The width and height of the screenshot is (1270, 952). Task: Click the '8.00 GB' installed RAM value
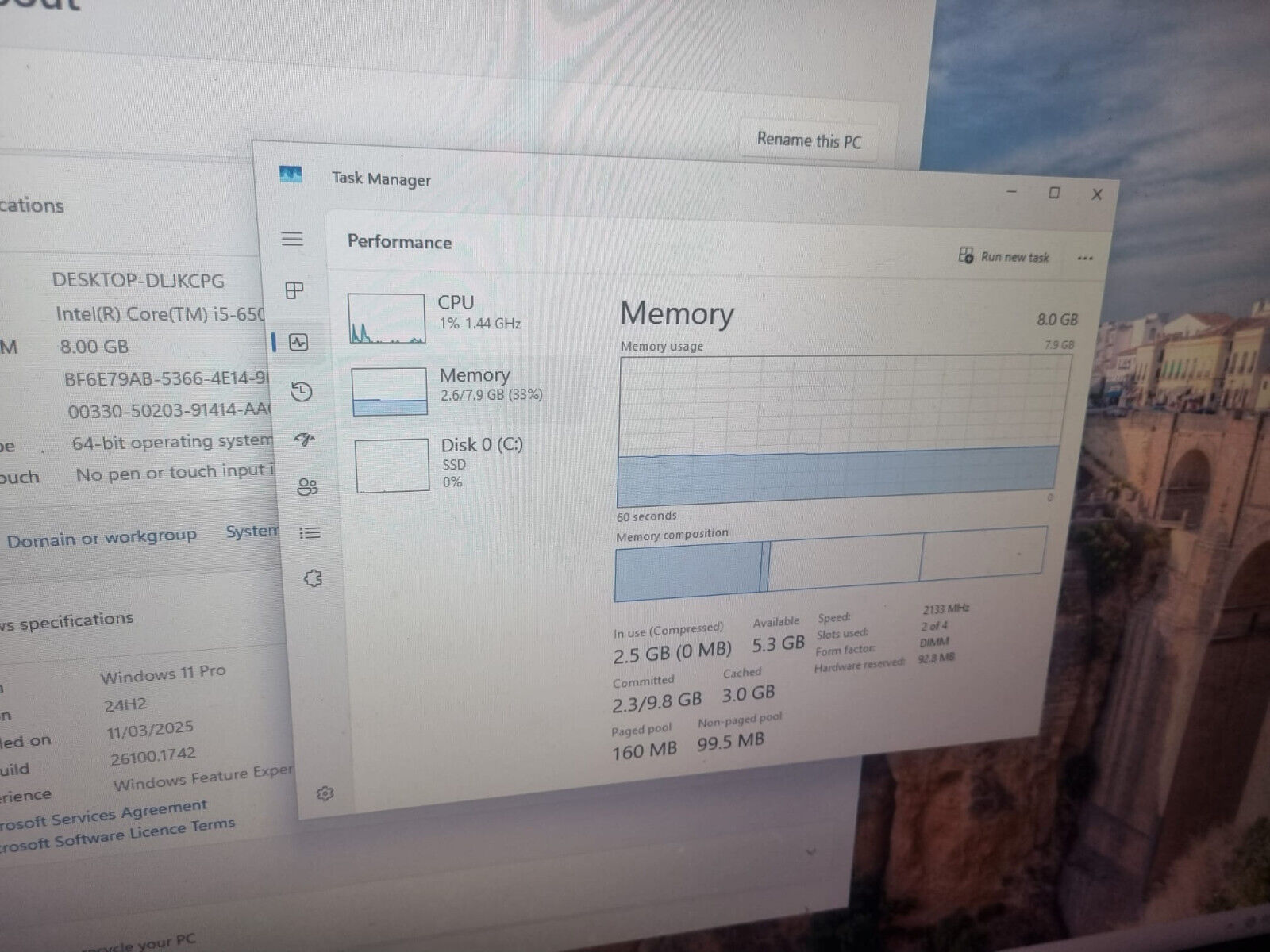coord(94,347)
